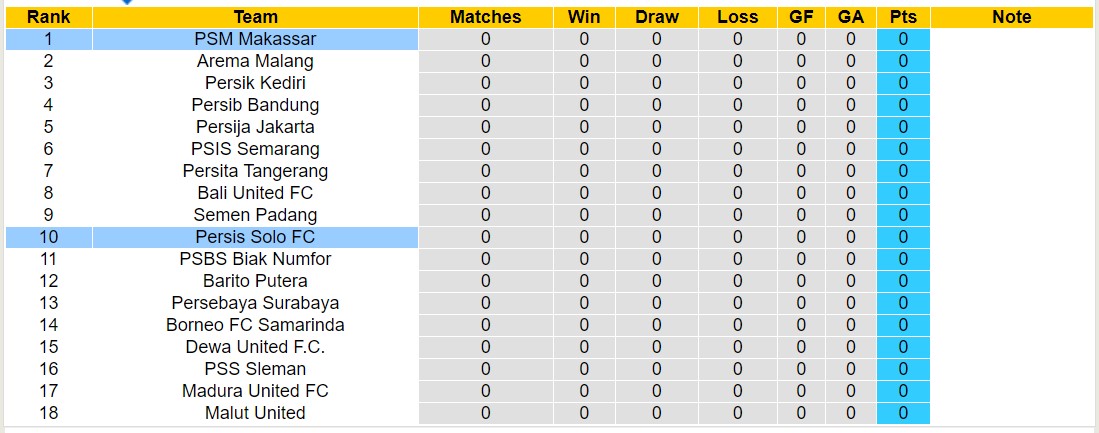Image resolution: width=1099 pixels, height=433 pixels.
Task: Select the Bali United FC team
Action: [x=255, y=193]
